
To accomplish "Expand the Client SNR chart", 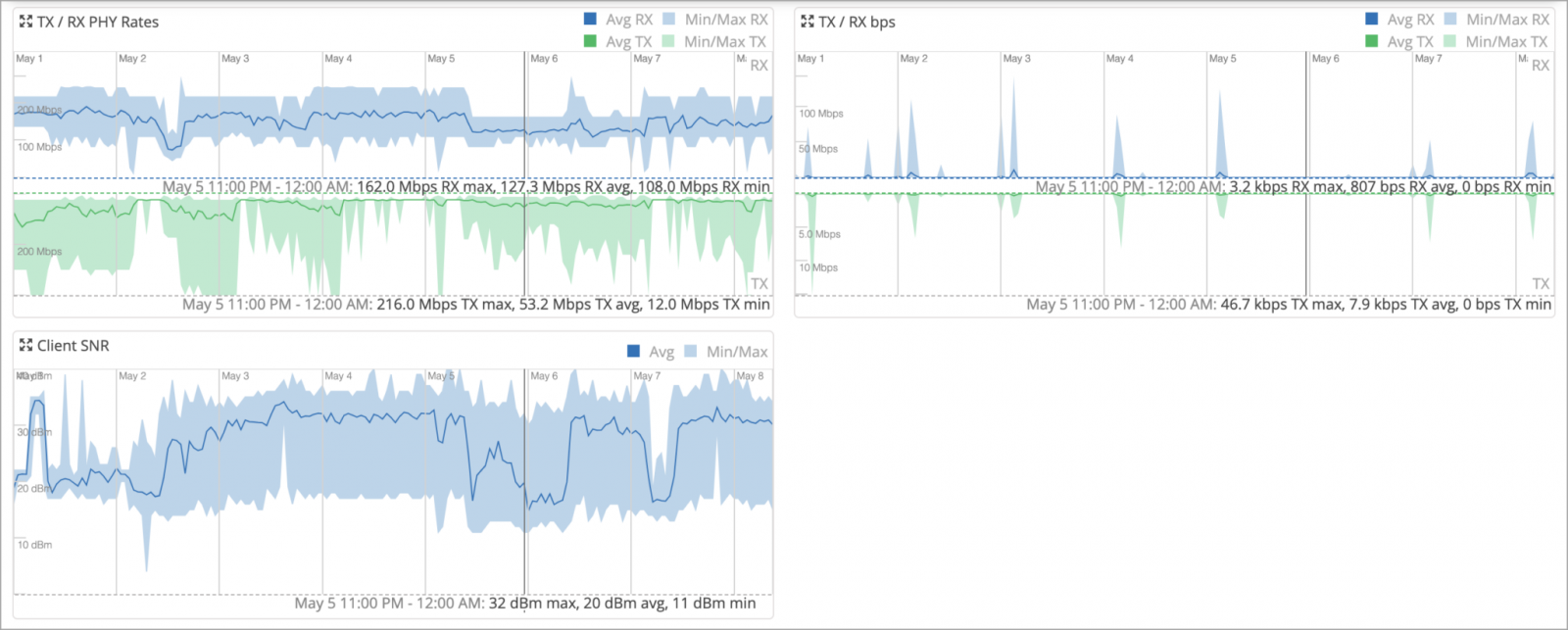I will [x=25, y=345].
